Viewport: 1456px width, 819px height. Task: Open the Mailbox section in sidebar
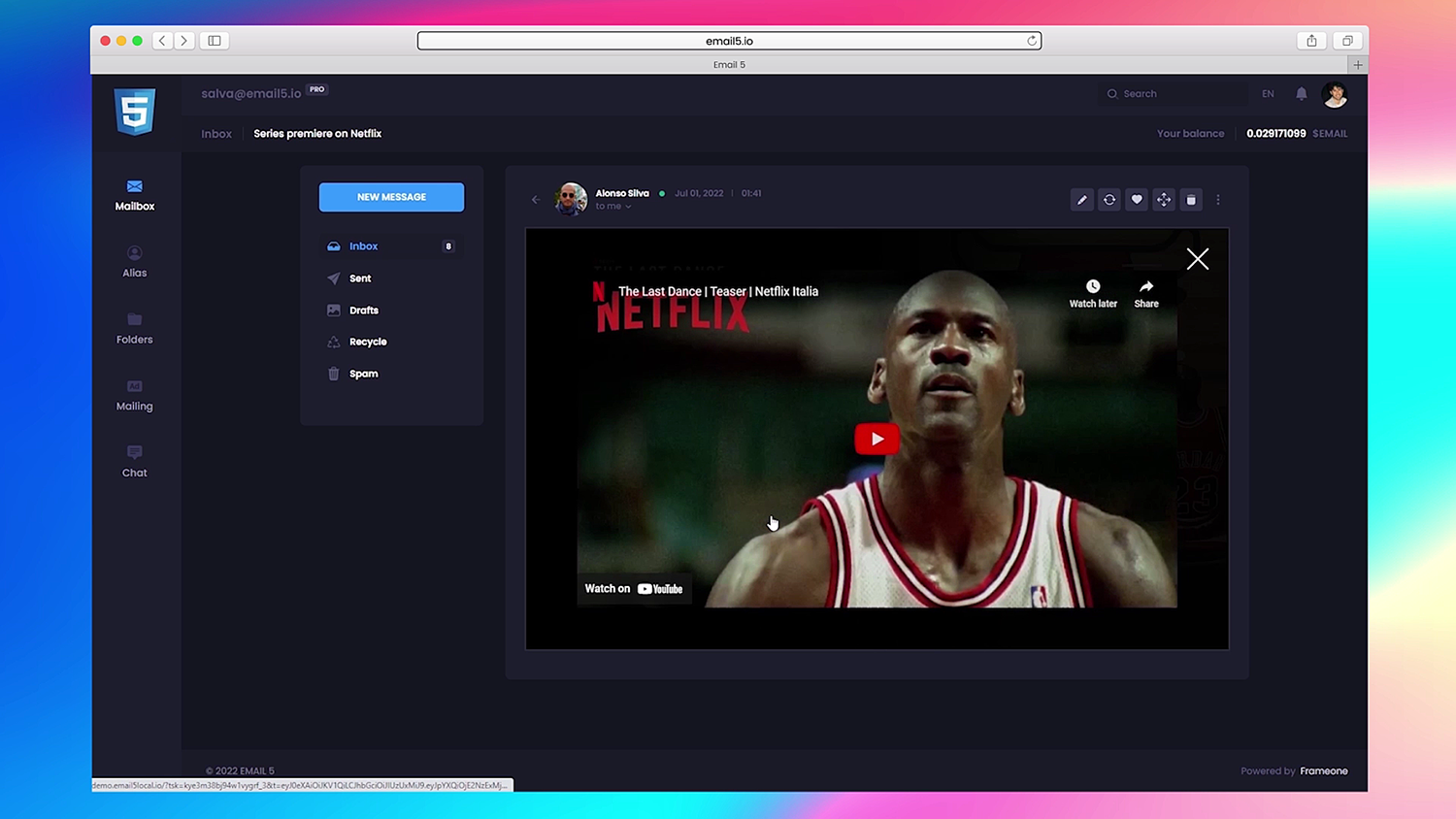click(135, 195)
